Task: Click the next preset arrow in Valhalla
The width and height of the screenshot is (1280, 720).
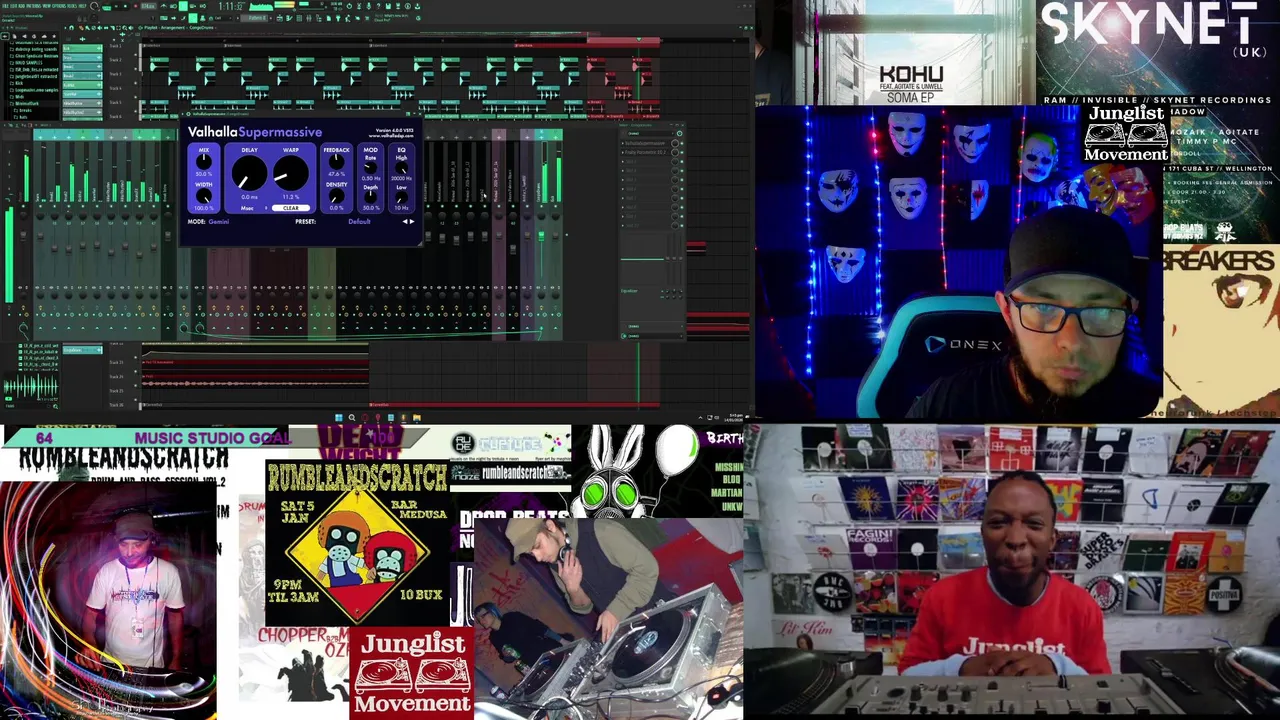Action: point(412,221)
